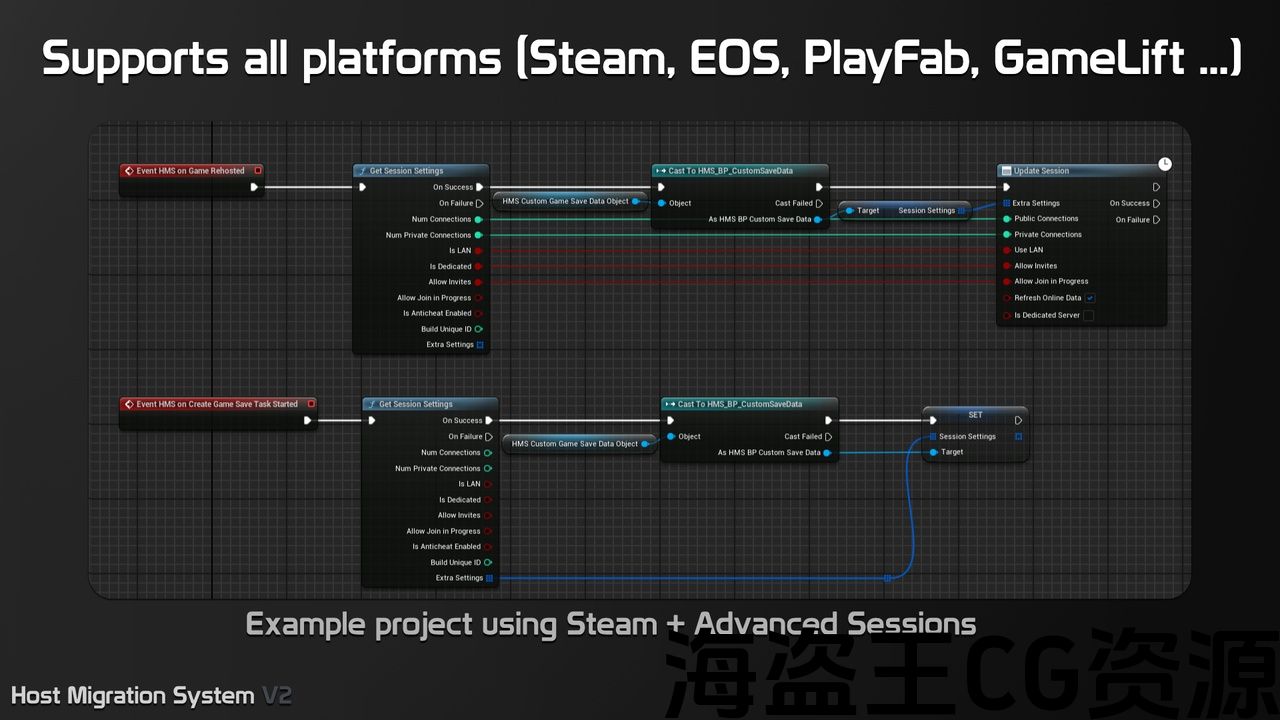Click the Use LAN input pin on Update Session

[1006, 250]
